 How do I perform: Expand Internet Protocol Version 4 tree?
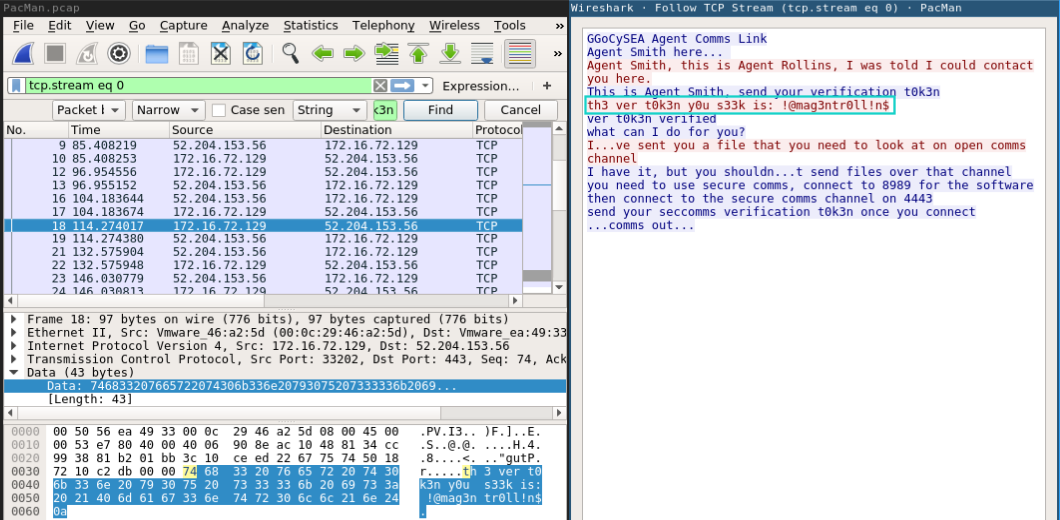[x=15, y=346]
